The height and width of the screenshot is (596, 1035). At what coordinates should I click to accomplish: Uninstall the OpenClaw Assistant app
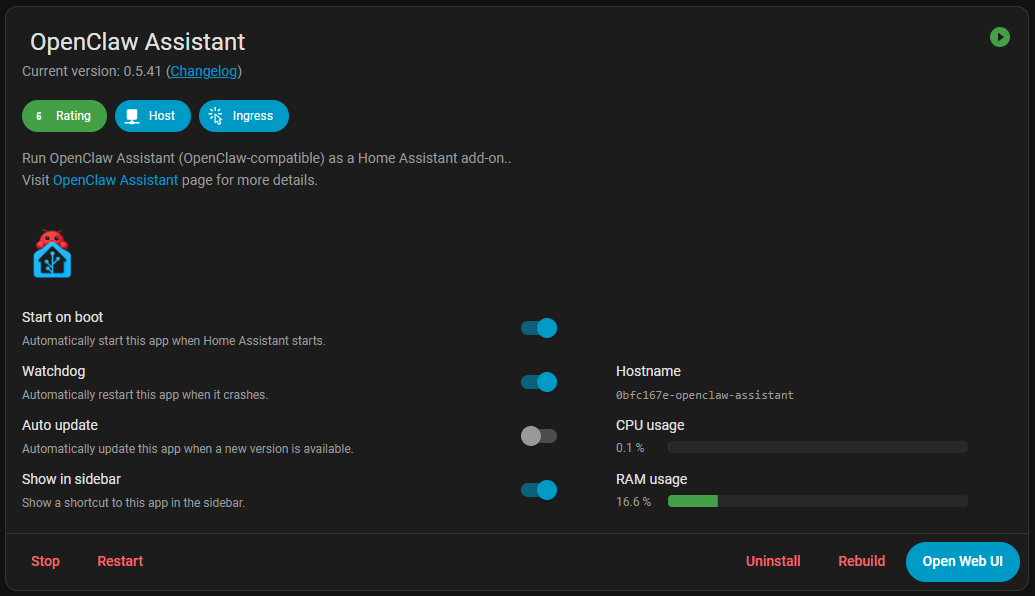pyautogui.click(x=773, y=561)
